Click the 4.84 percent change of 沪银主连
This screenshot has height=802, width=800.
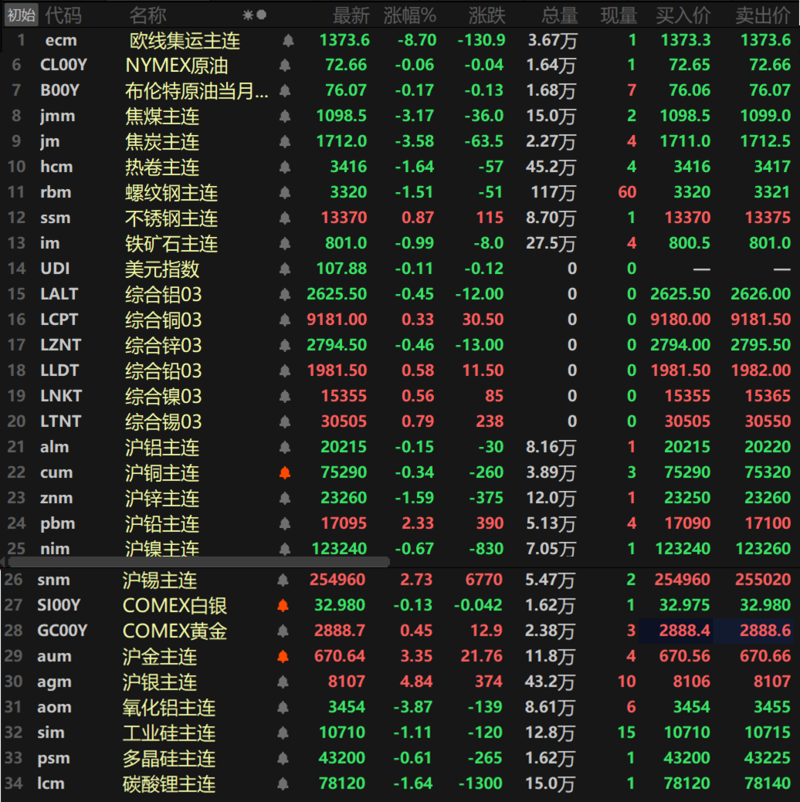416,682
